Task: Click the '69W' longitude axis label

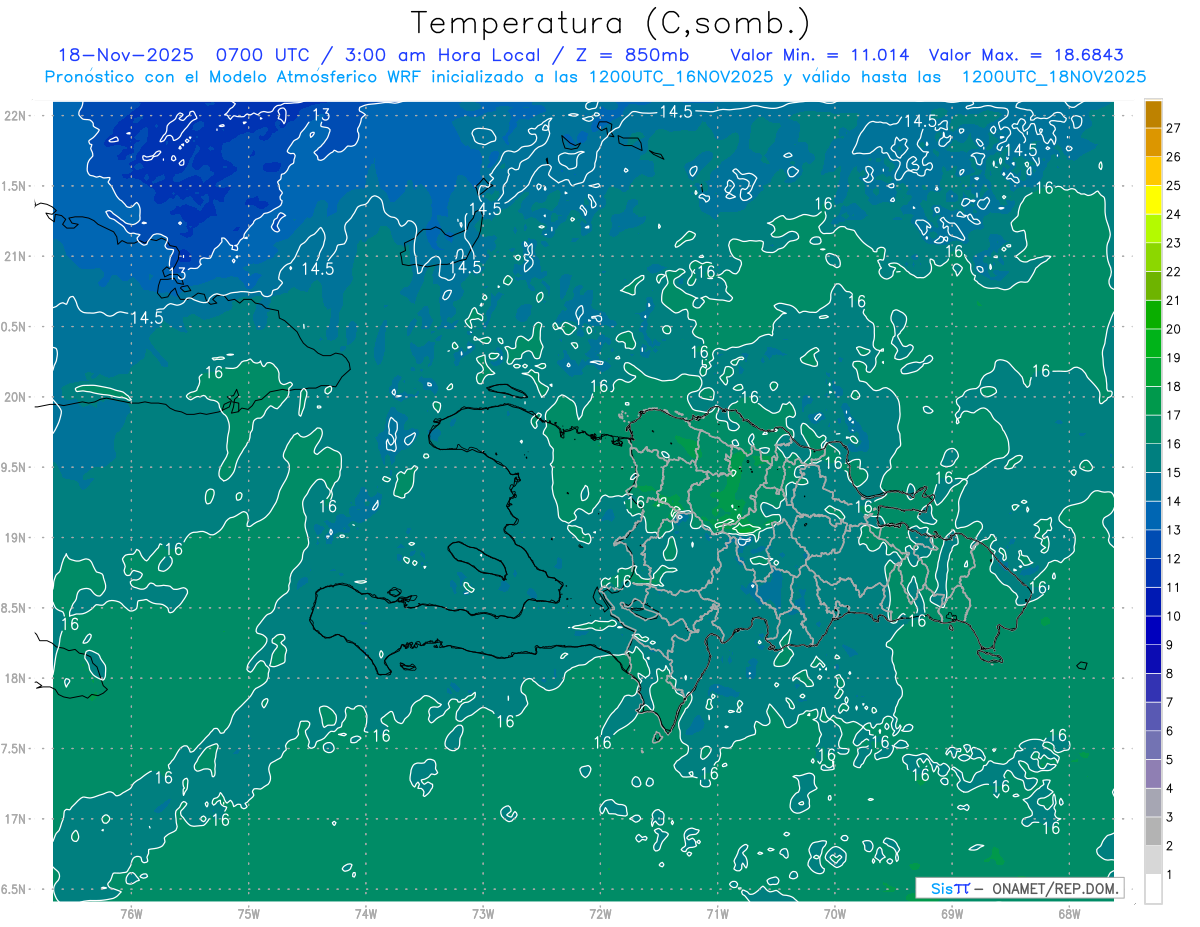Action: pos(952,914)
